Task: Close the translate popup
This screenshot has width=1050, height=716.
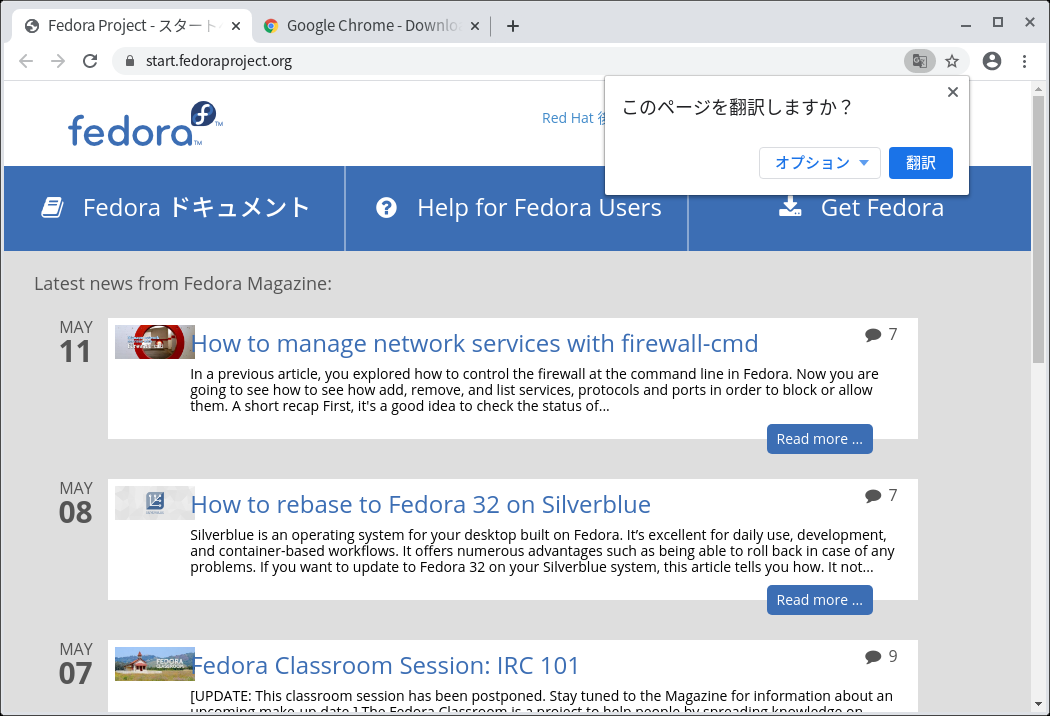Action: 953,92
